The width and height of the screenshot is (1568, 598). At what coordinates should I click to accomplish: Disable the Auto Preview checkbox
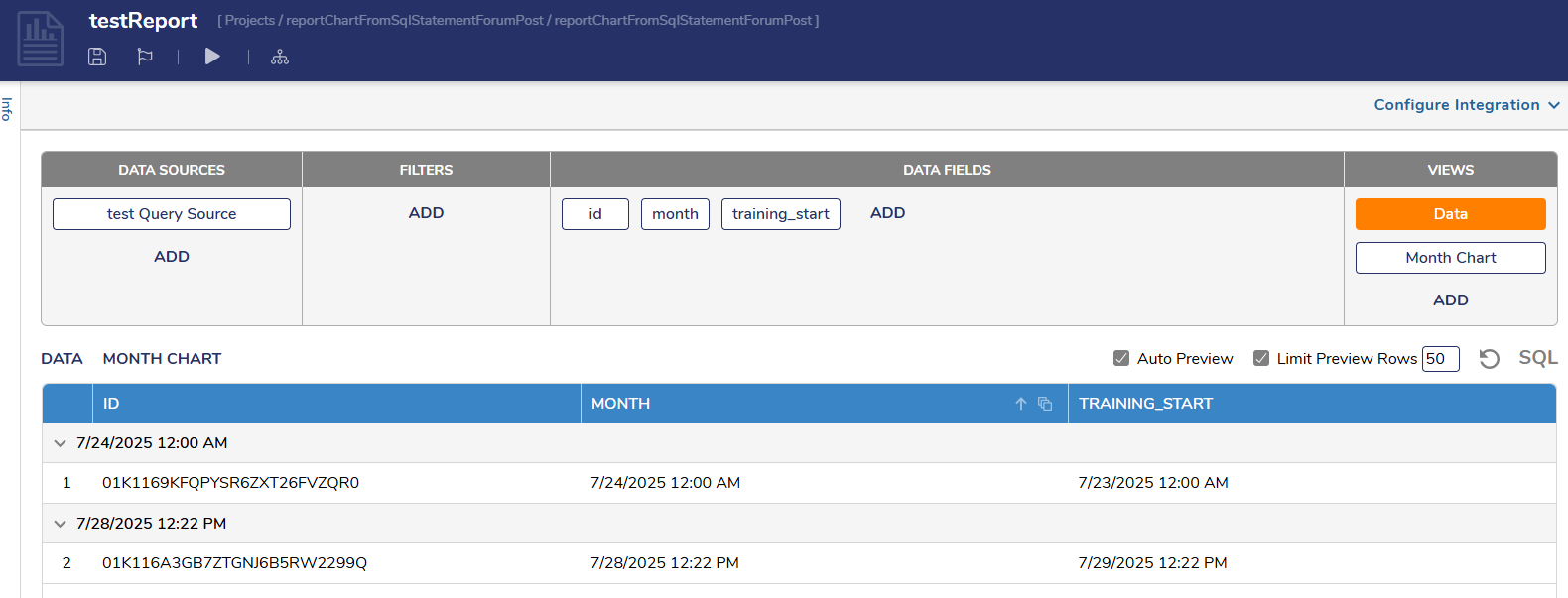[x=1121, y=359]
